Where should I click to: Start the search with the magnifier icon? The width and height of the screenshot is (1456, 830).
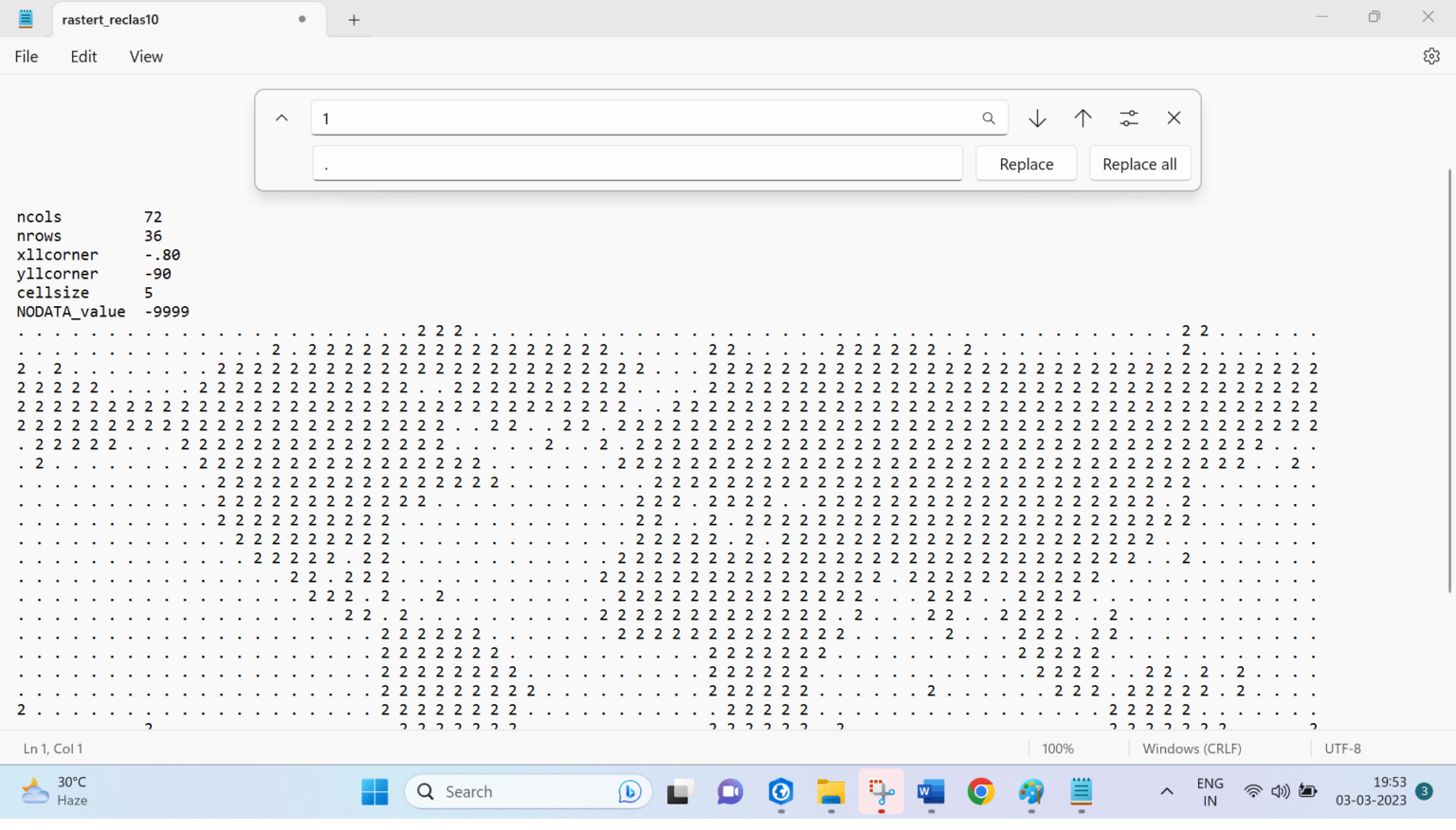(988, 117)
